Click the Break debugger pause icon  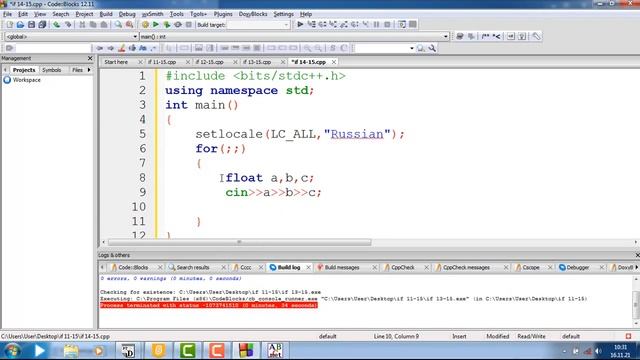point(376,24)
